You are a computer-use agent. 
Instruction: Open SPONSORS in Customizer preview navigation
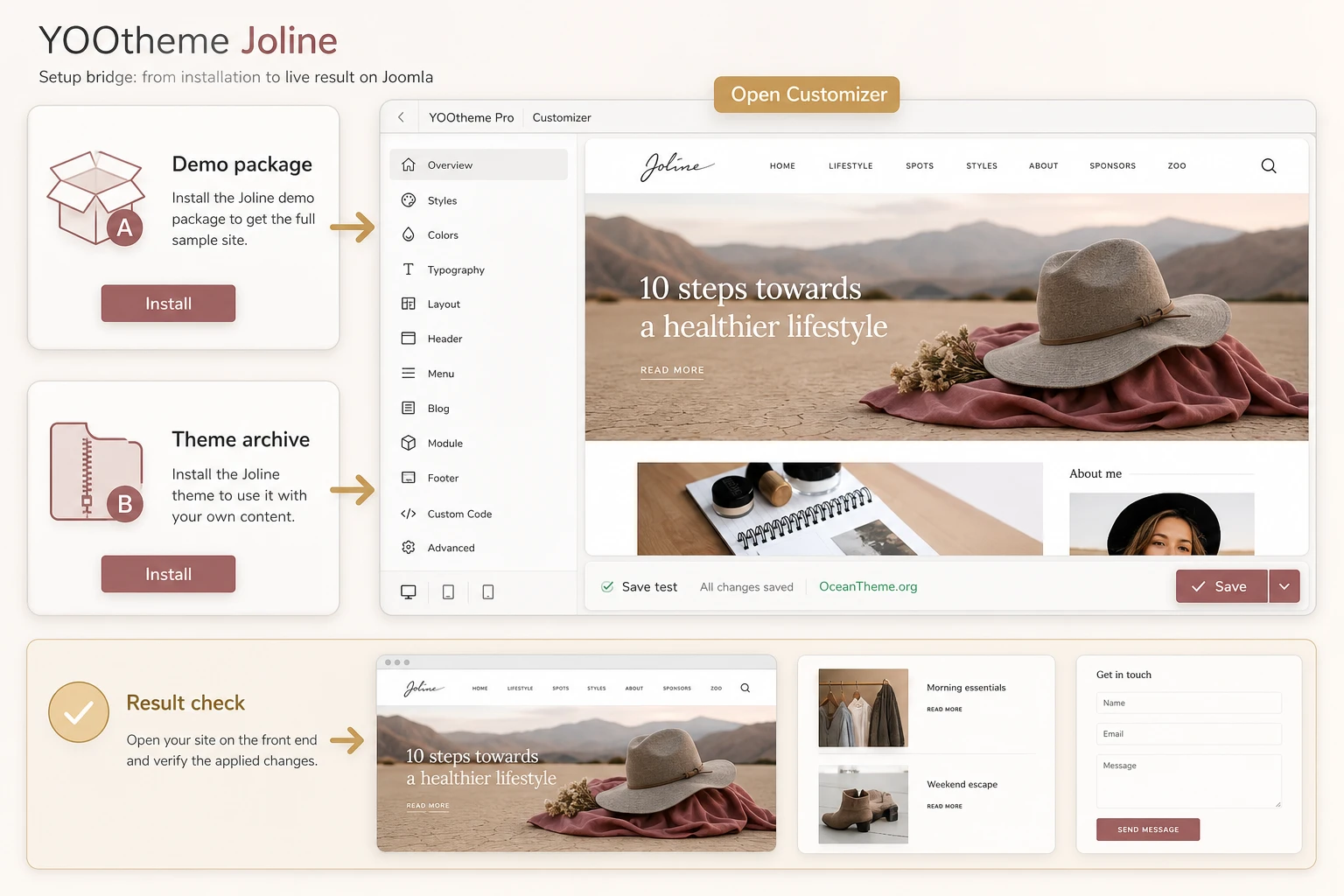pos(1113,165)
